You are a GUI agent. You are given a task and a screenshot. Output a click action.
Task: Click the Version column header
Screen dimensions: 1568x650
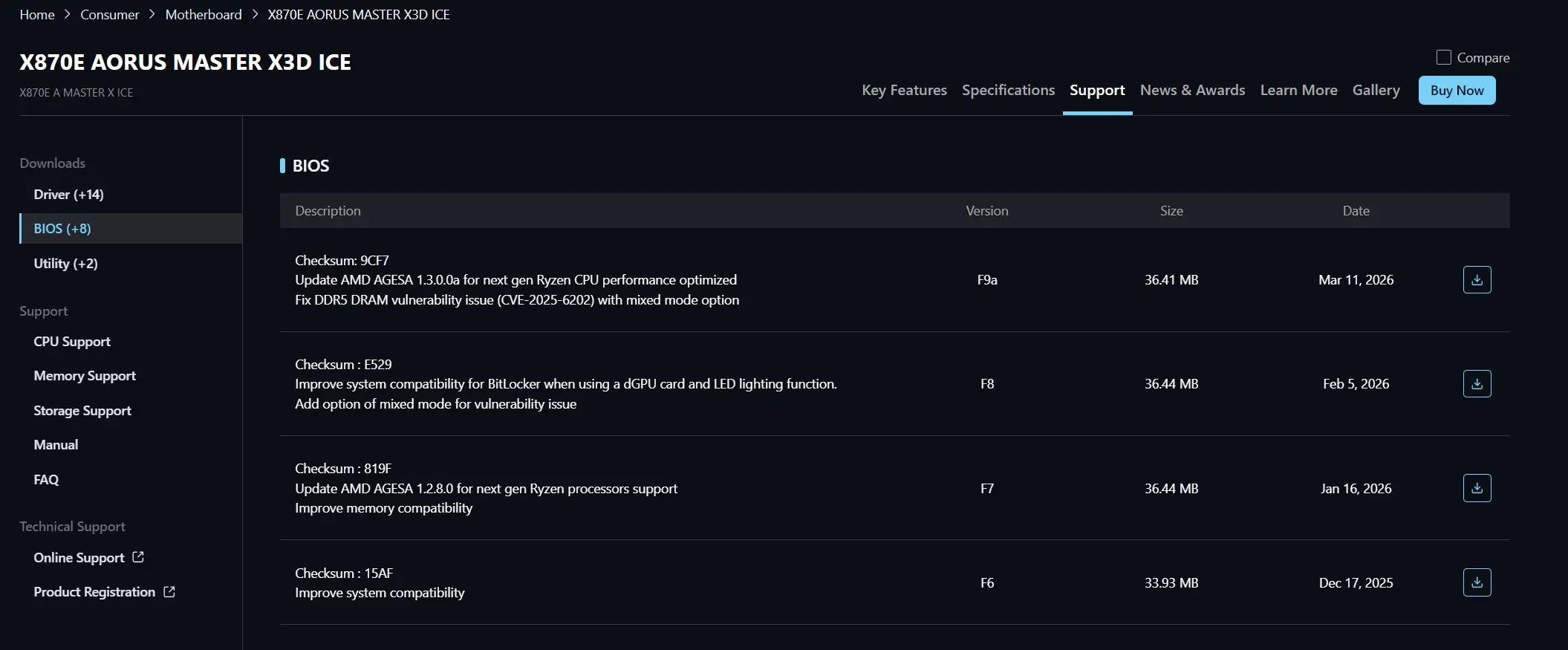pos(987,211)
